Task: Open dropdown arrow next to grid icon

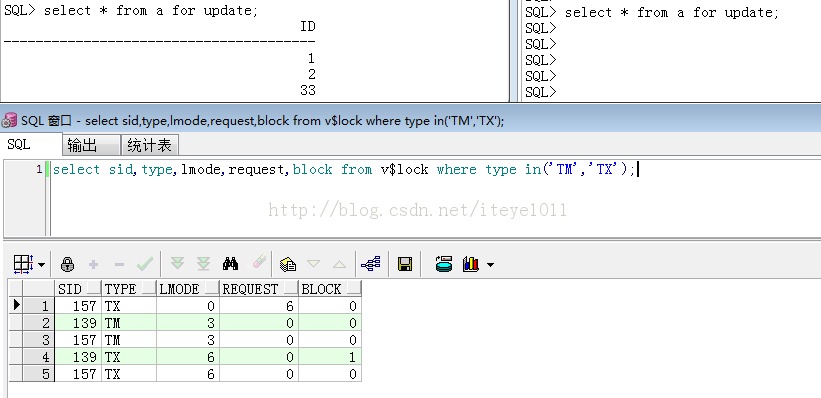Action: (x=41, y=265)
